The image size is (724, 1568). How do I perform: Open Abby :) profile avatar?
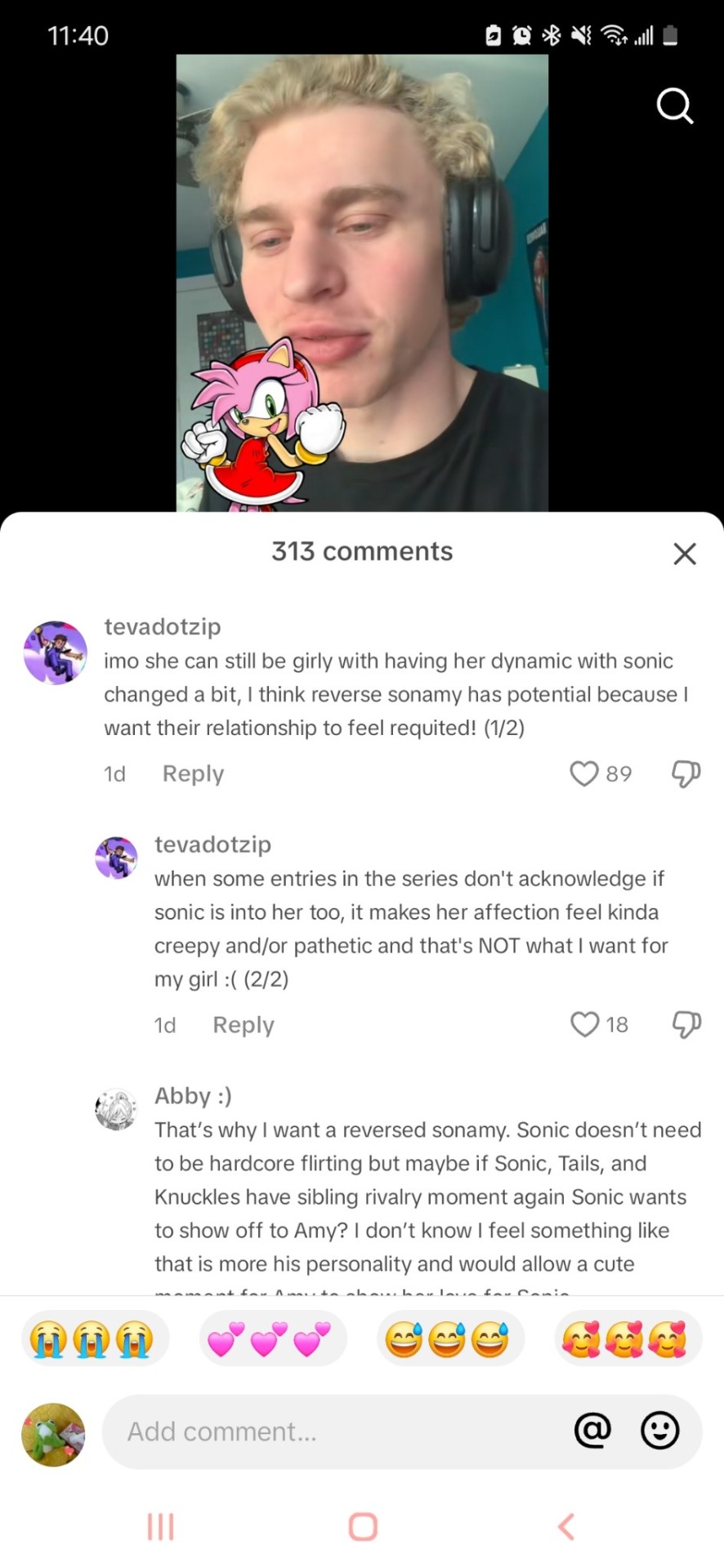tap(116, 1109)
